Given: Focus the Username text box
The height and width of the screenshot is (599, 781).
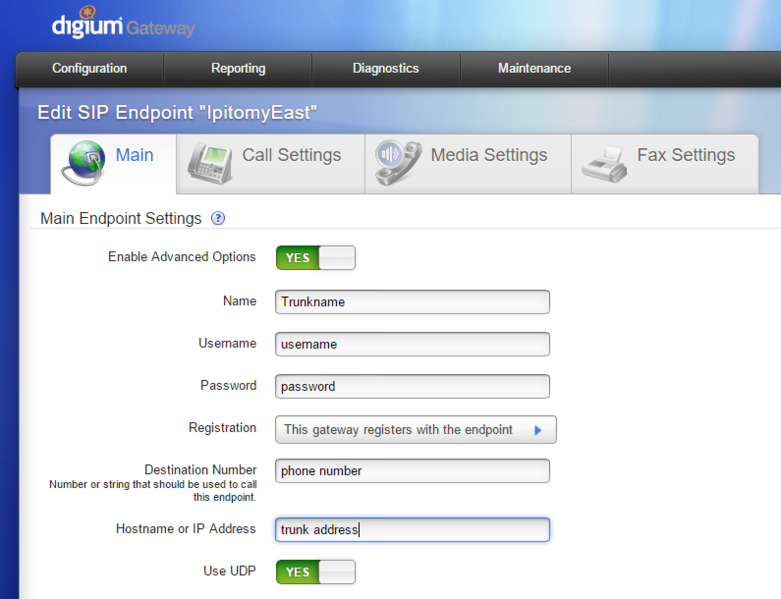Looking at the screenshot, I should [412, 344].
